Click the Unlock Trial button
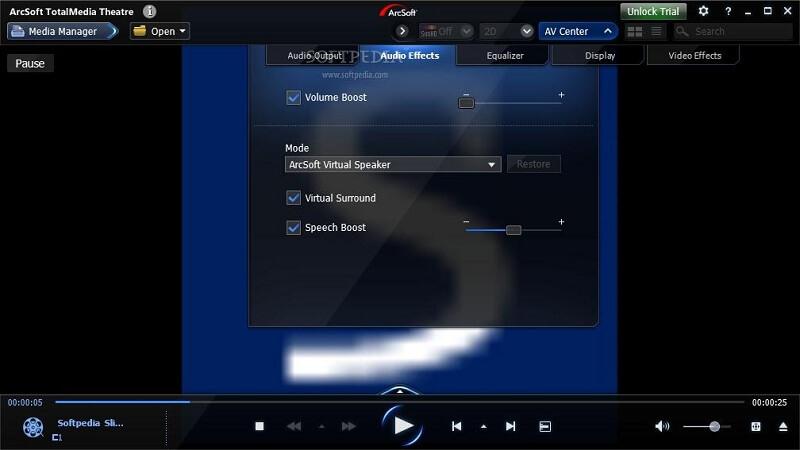The height and width of the screenshot is (450, 800). click(653, 11)
